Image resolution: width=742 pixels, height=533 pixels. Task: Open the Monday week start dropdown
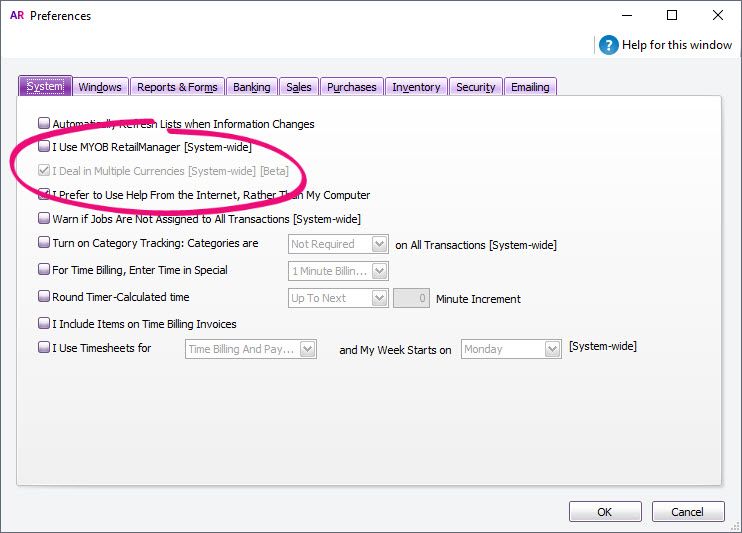point(552,349)
